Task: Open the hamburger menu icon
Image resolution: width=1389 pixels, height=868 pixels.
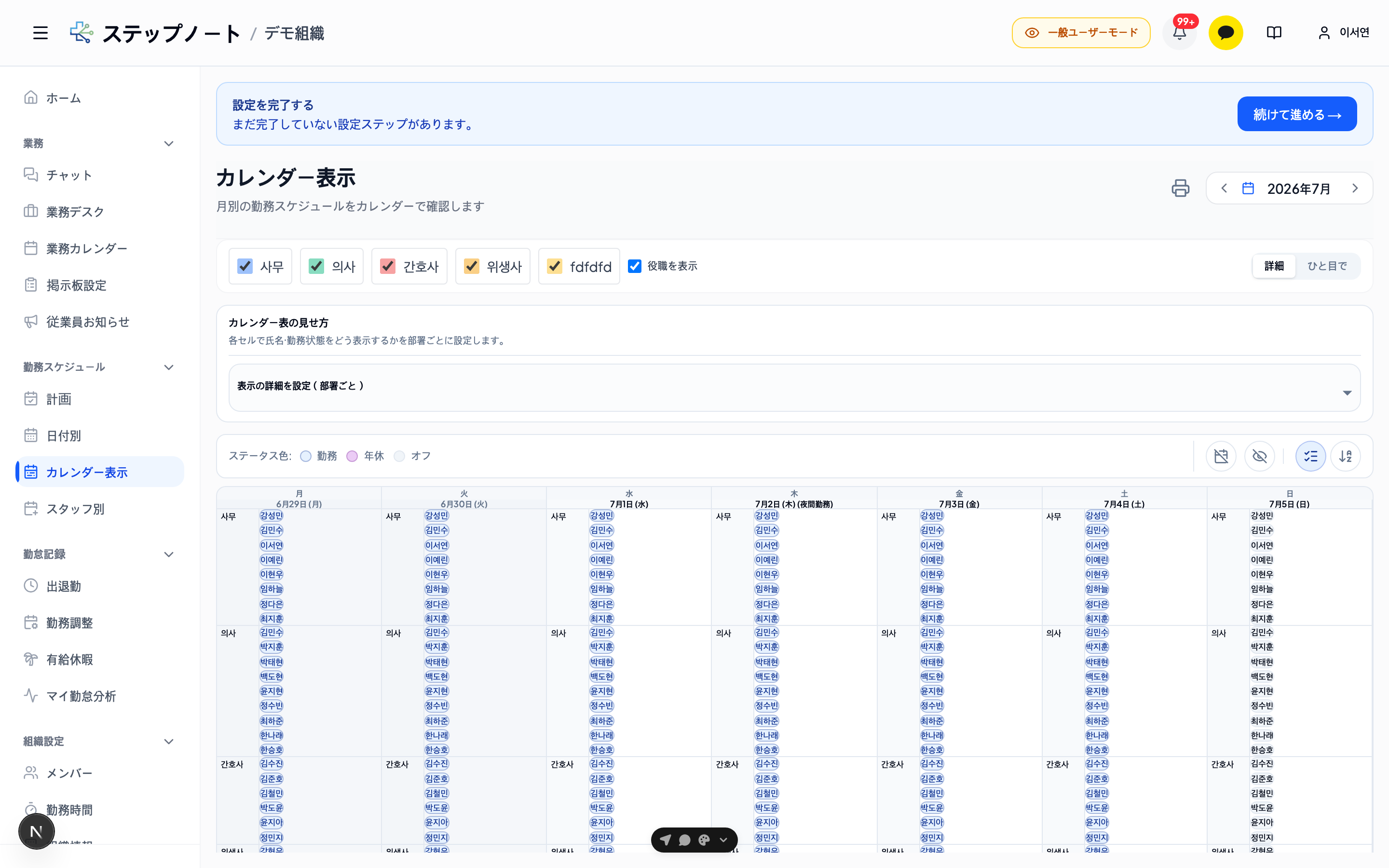Action: coord(40,33)
